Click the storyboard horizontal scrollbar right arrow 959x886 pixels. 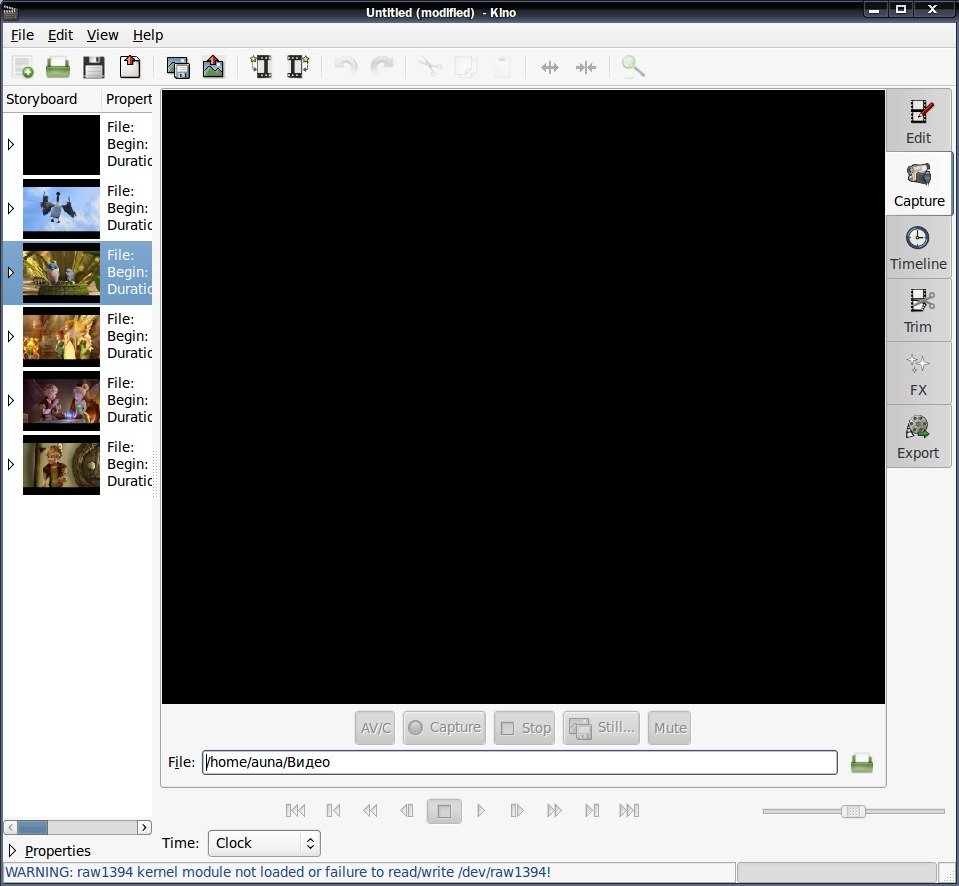[x=144, y=827]
